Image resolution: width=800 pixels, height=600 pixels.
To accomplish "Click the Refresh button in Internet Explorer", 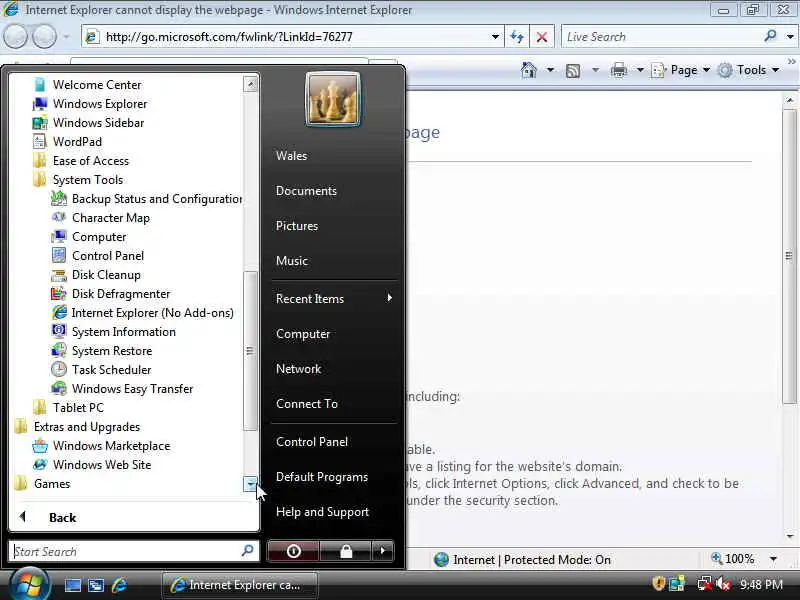I will [x=517, y=37].
